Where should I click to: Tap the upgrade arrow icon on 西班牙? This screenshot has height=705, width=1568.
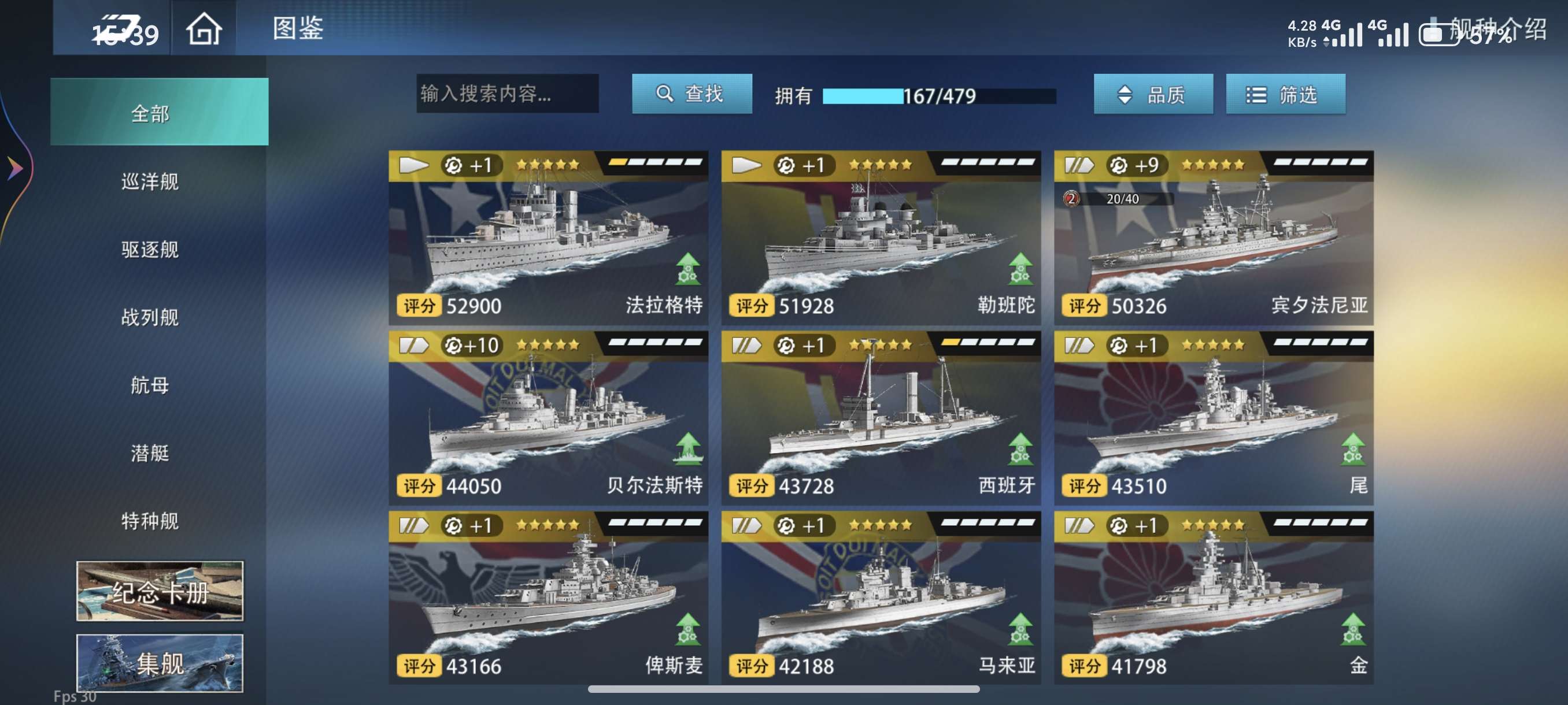(1020, 449)
